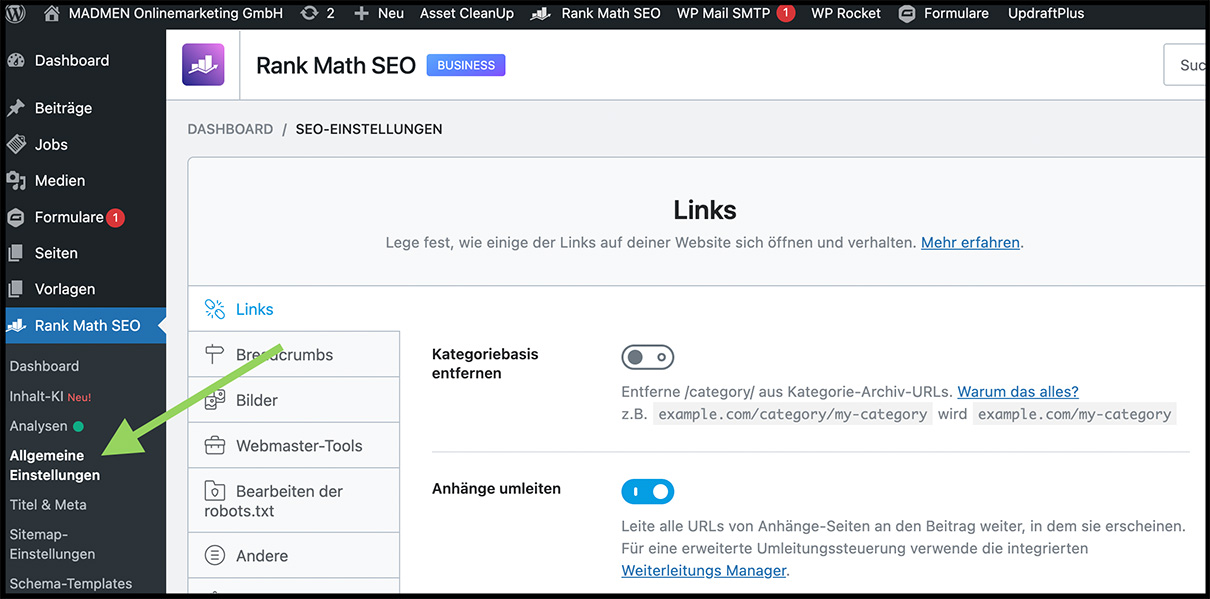Open Rank Math SEO in the admin bar
1210x599 pixels.
[611, 14]
